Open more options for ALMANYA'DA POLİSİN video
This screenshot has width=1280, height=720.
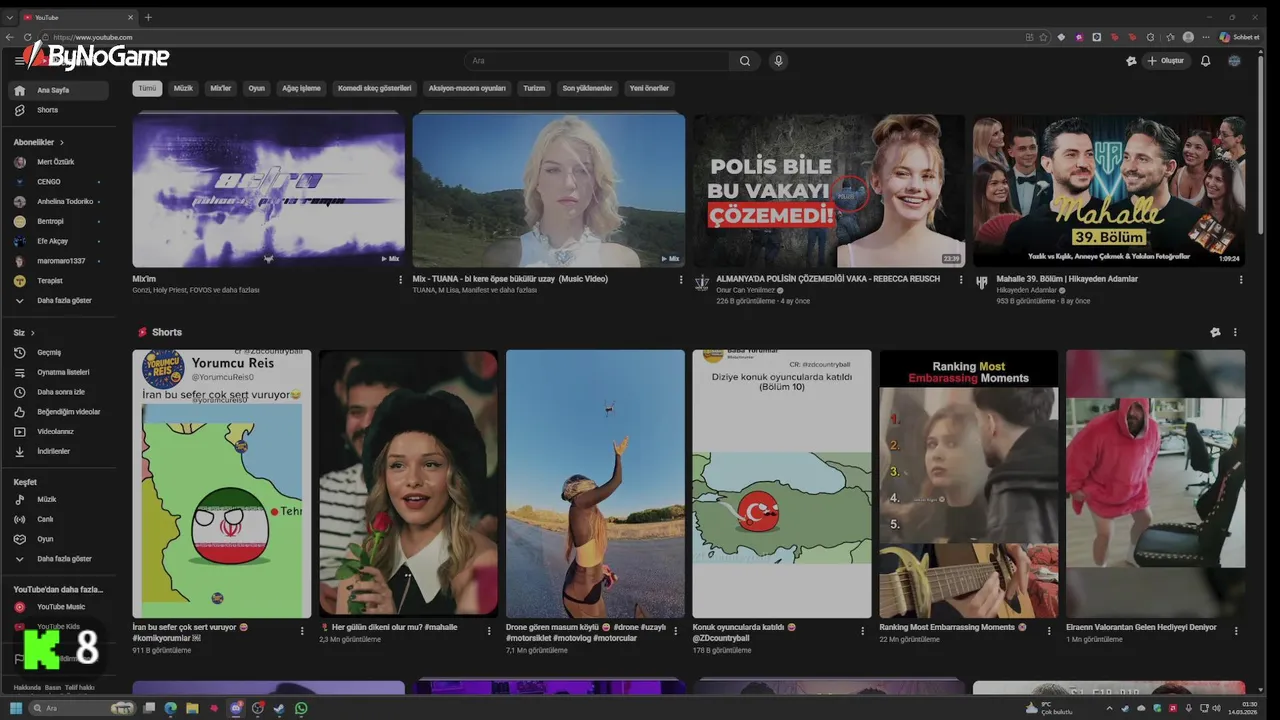[x=961, y=280]
